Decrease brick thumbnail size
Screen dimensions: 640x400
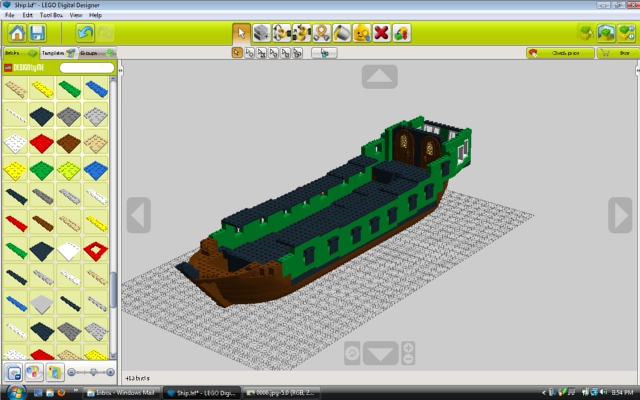[x=71, y=372]
